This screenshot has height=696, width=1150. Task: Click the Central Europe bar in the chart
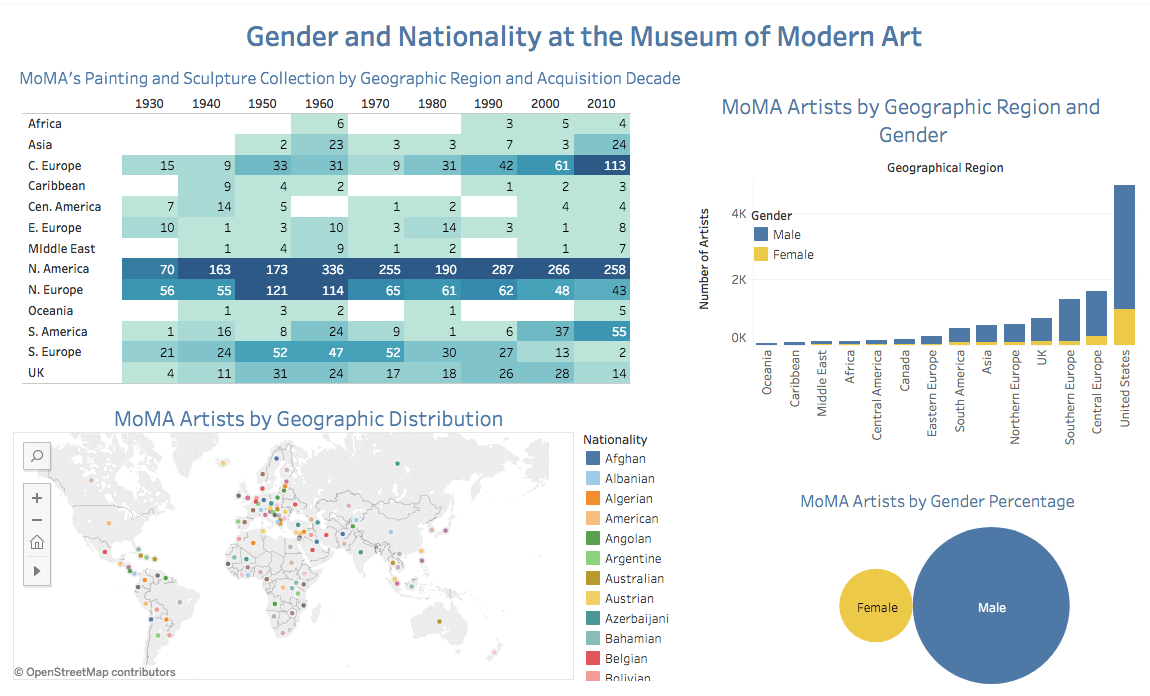[1096, 315]
